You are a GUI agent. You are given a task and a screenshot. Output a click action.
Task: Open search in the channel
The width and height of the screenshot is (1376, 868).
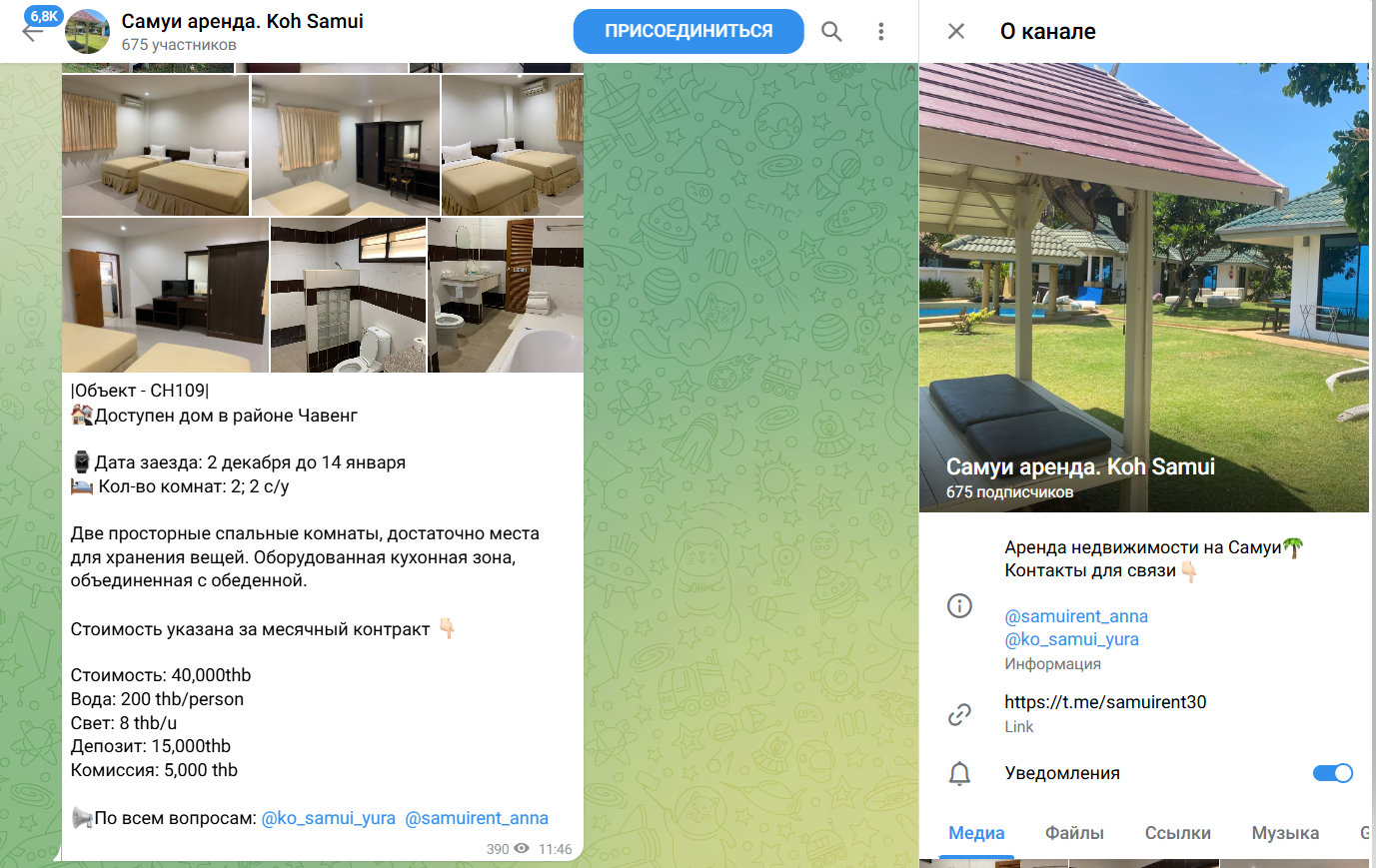point(831,32)
